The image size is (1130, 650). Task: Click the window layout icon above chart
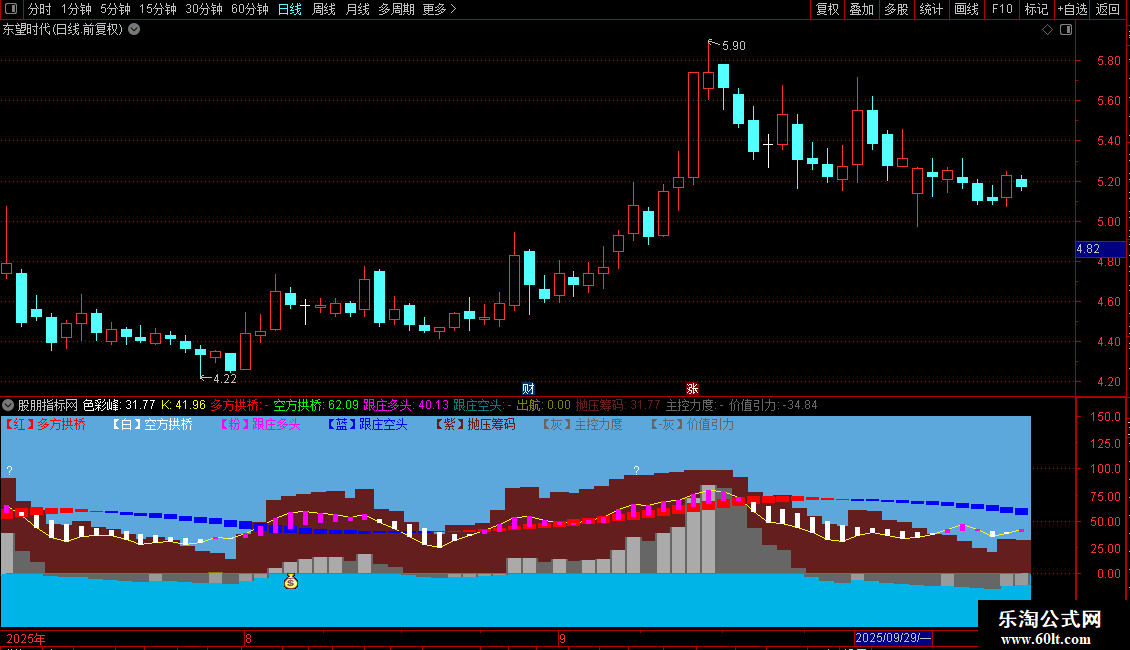[x=1066, y=30]
